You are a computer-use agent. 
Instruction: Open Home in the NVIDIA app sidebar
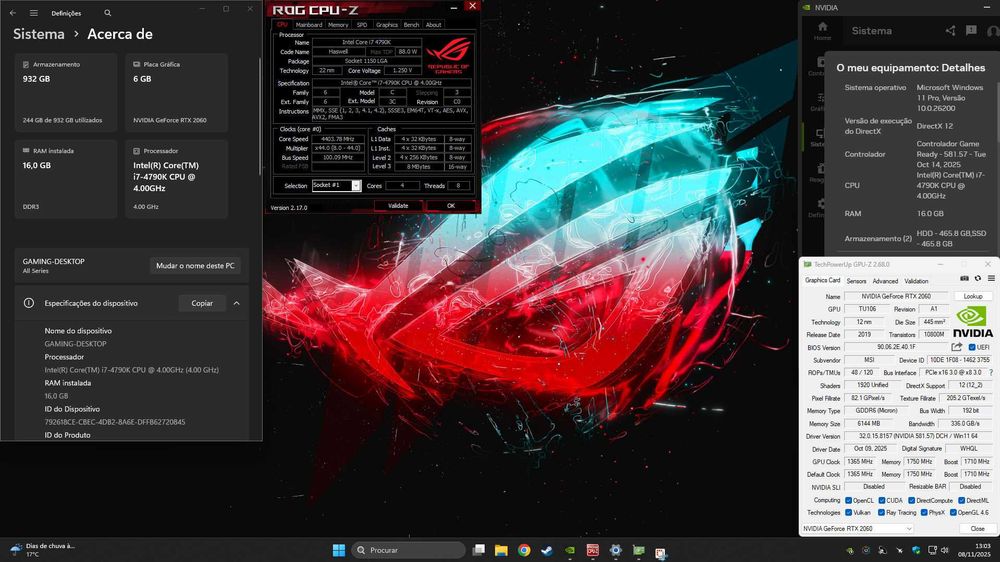(x=822, y=30)
